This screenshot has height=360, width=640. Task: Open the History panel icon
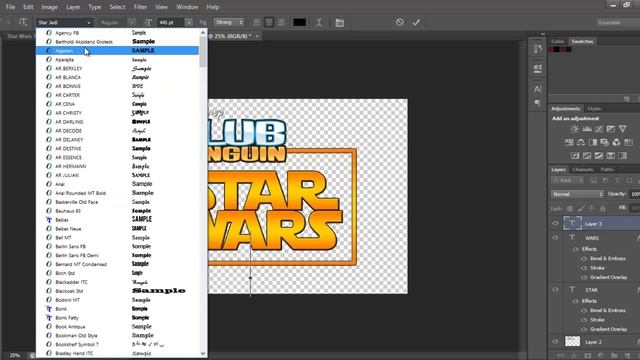tap(538, 49)
